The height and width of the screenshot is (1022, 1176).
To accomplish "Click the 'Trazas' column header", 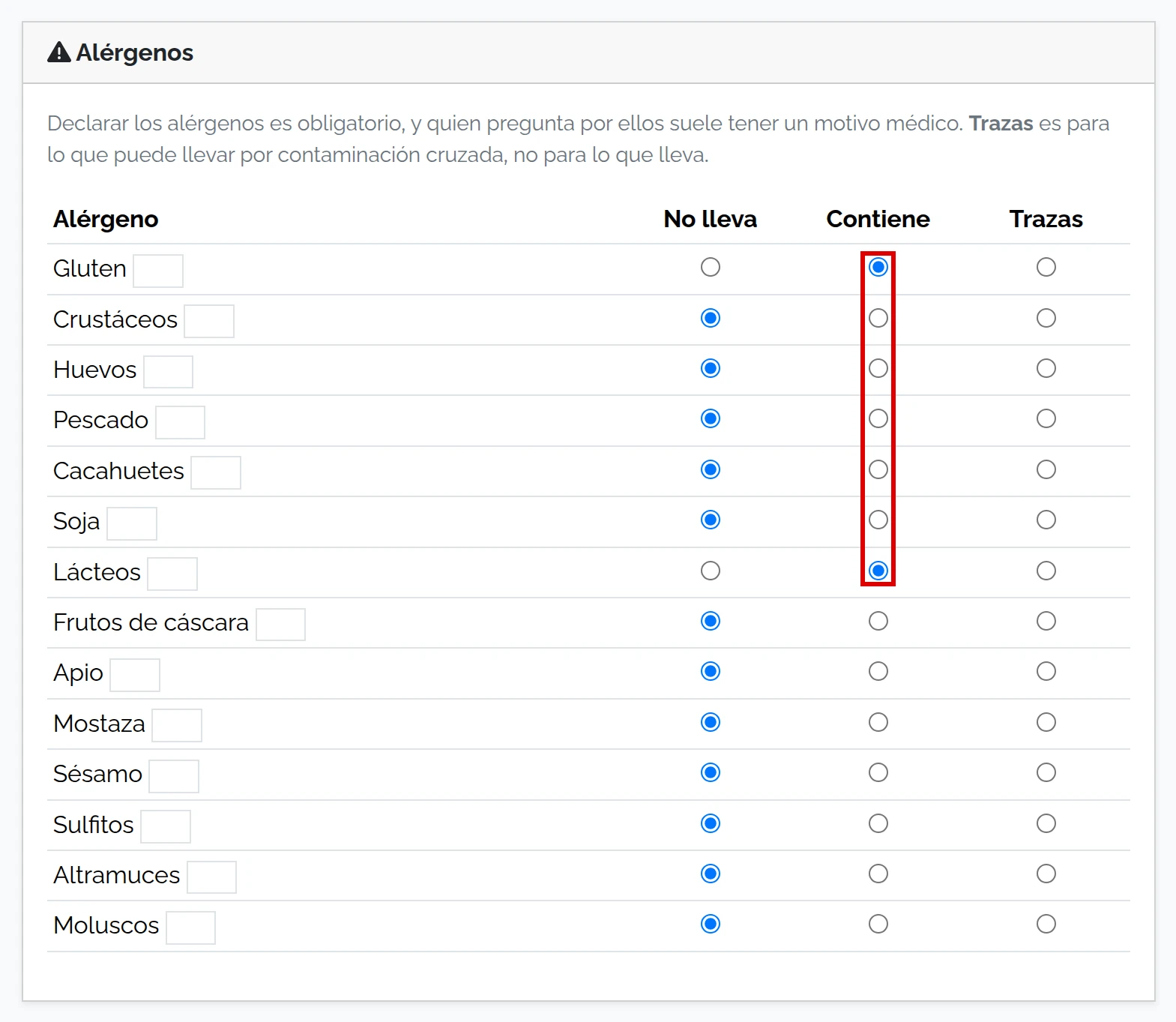I will click(x=1046, y=219).
